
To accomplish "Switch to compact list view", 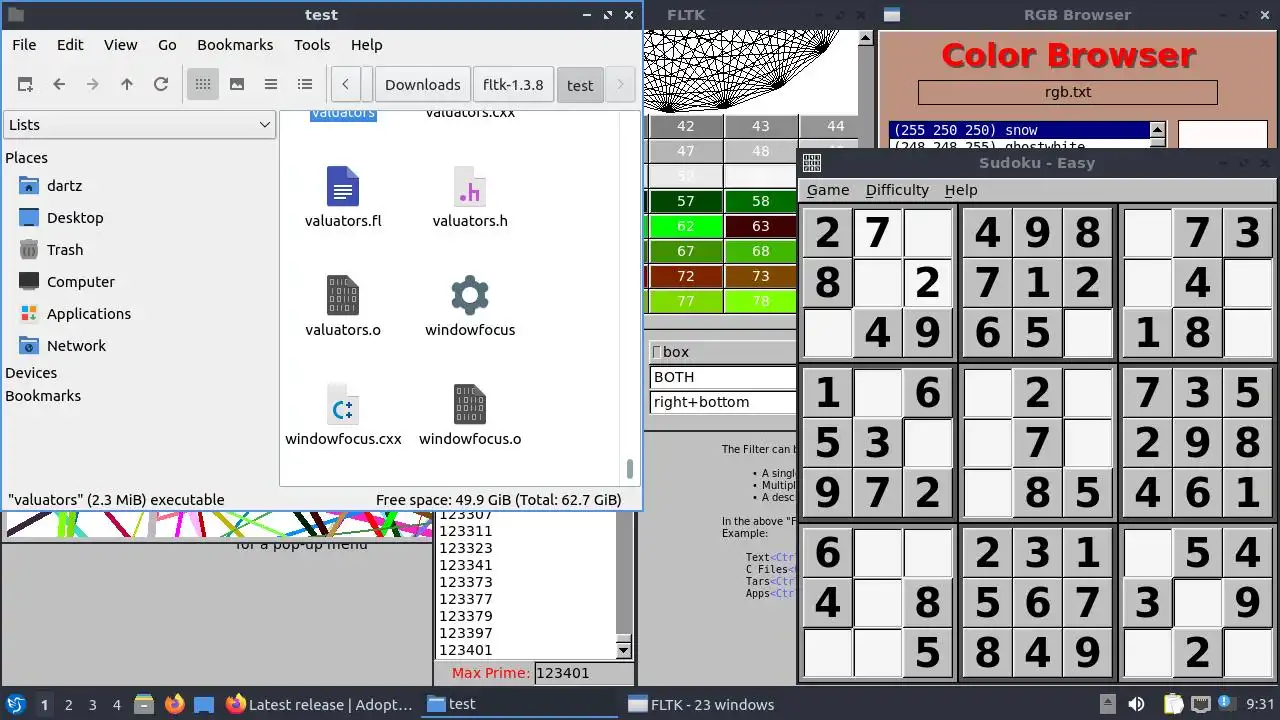I will pyautogui.click(x=271, y=85).
